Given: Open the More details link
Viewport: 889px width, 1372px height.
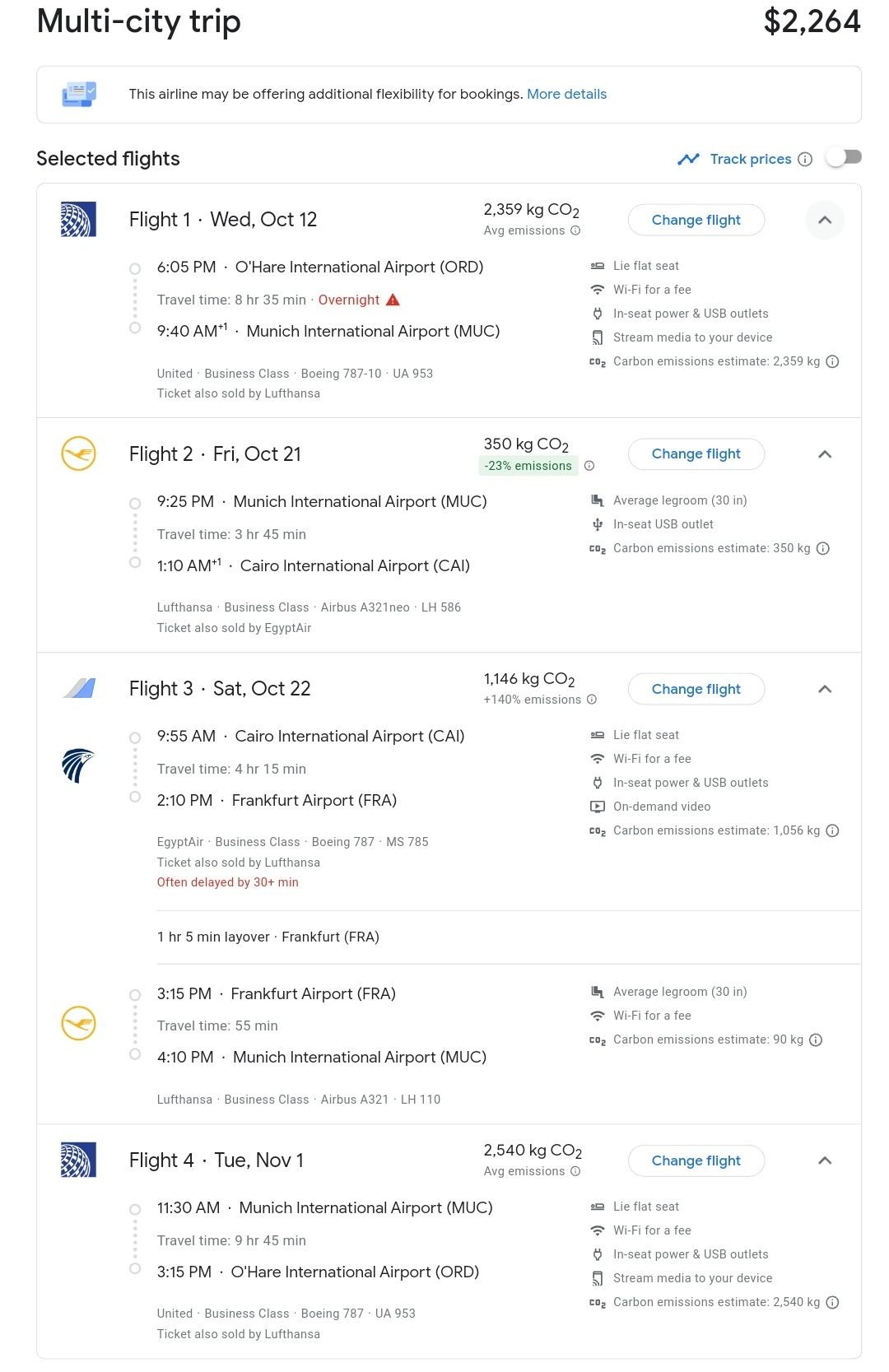Looking at the screenshot, I should tap(566, 94).
